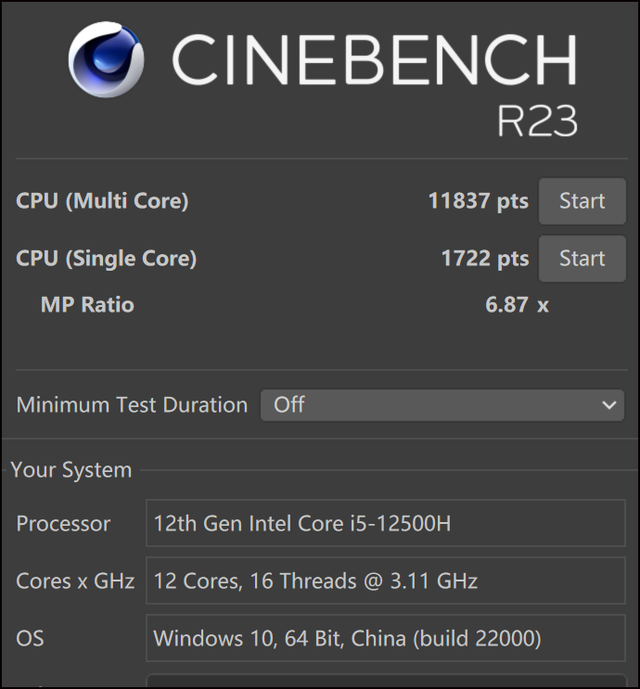Select the Processor field showing i5-12500H
The image size is (640, 689).
pyautogui.click(x=385, y=523)
